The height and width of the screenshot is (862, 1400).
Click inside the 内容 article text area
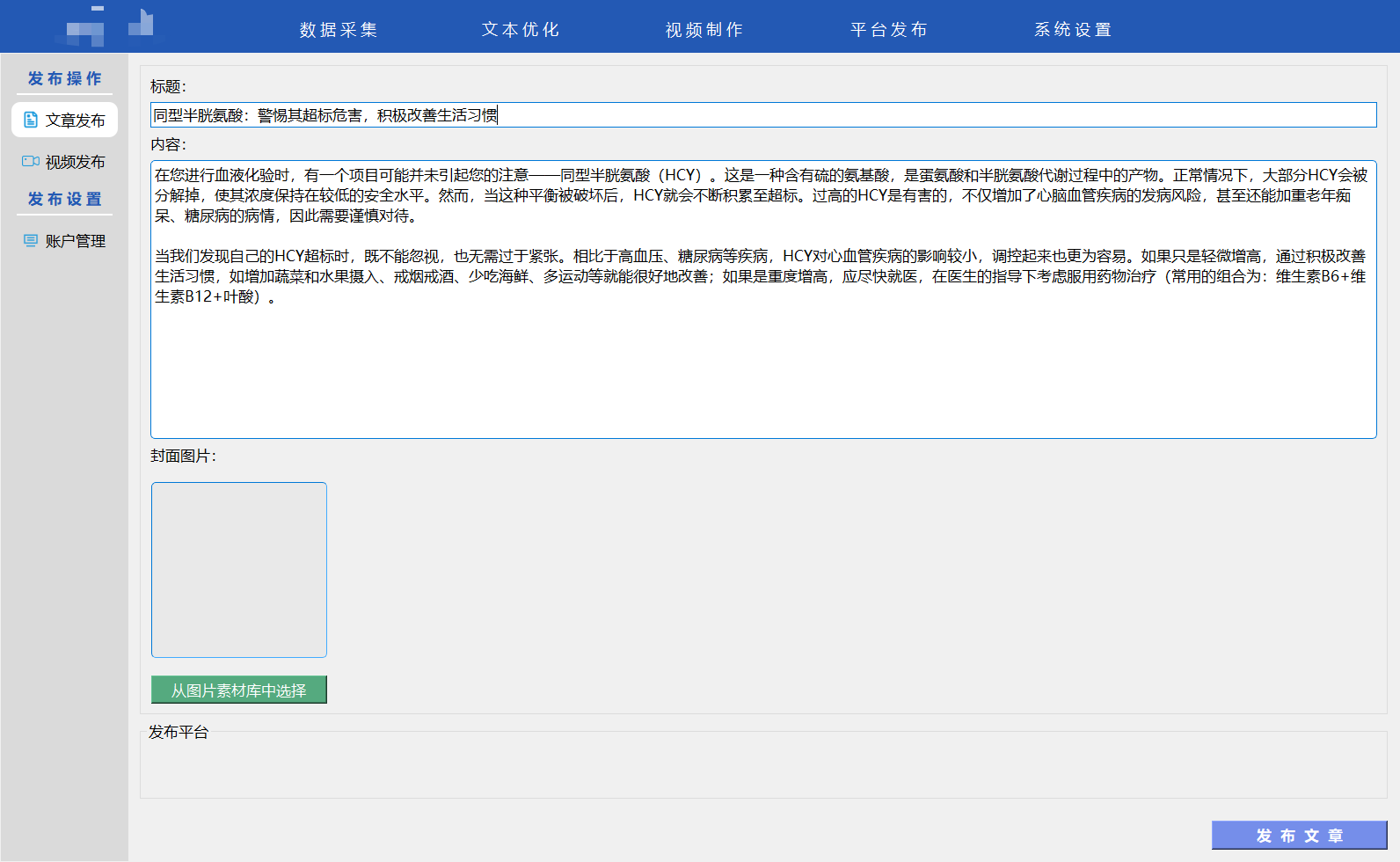(x=763, y=299)
